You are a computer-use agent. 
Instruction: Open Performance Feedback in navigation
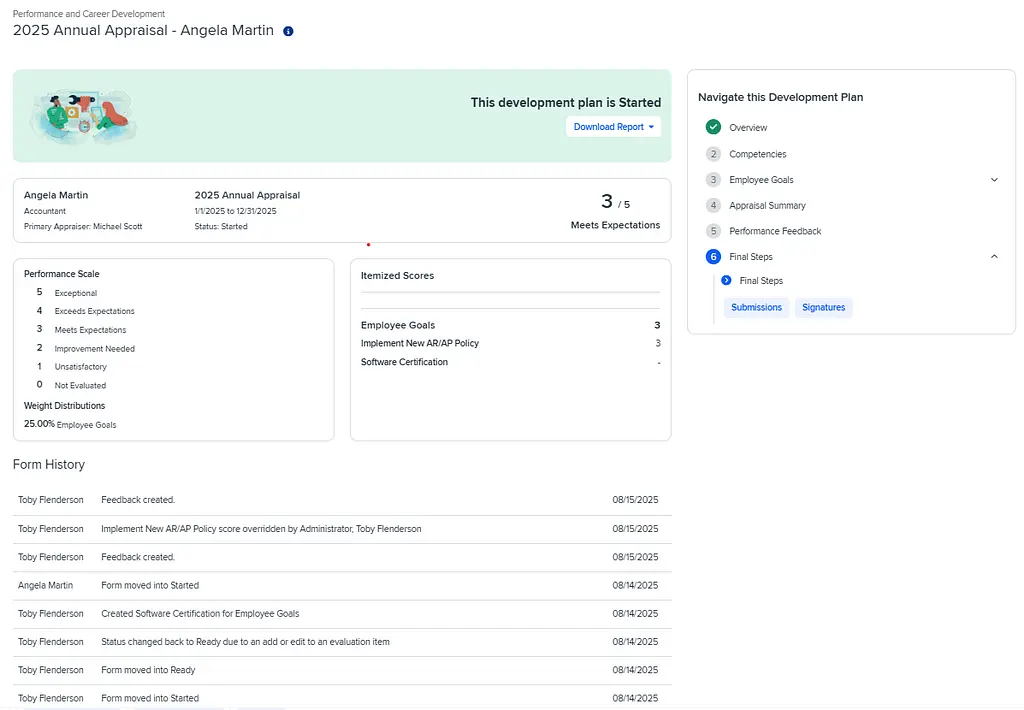click(775, 231)
